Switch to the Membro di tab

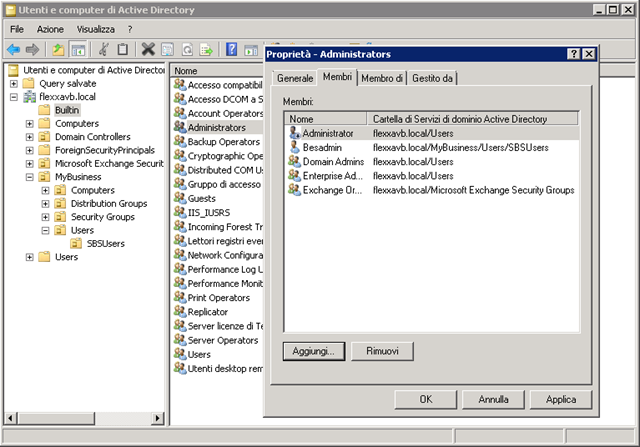coord(382,78)
